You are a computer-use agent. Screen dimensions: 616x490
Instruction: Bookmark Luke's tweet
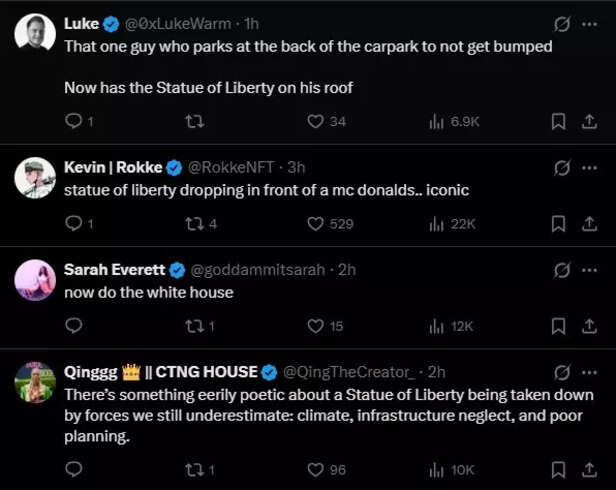[559, 121]
